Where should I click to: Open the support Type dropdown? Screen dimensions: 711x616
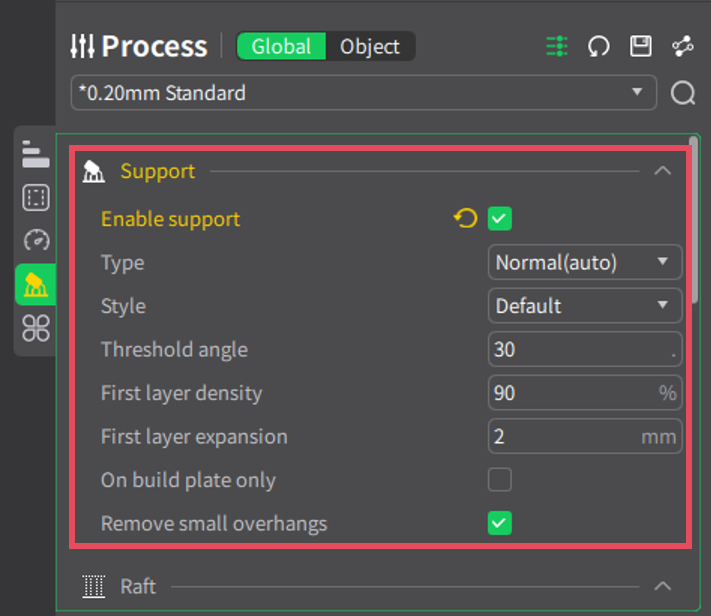point(585,262)
